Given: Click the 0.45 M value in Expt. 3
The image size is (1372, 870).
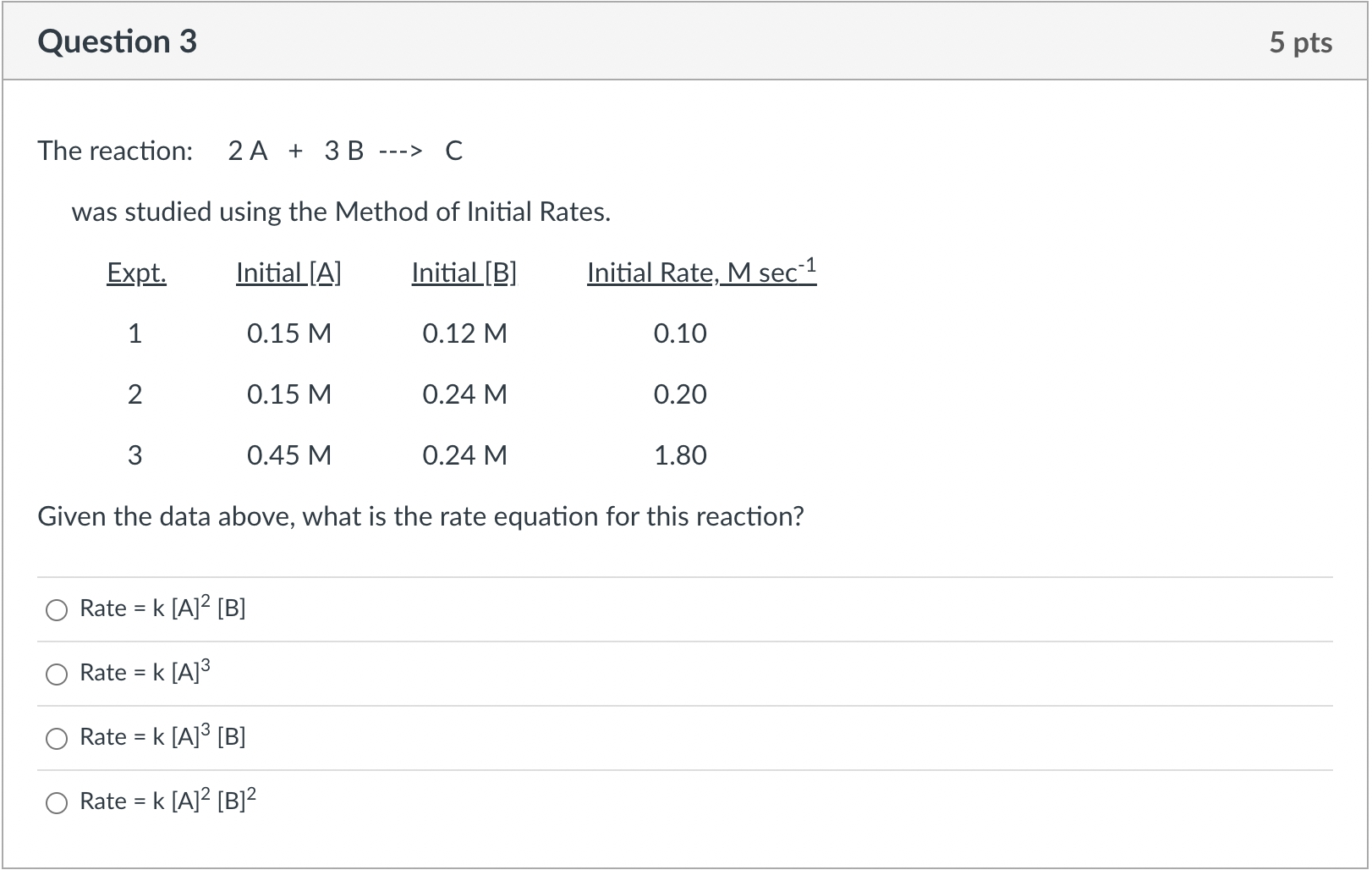Looking at the screenshot, I should pyautogui.click(x=288, y=455).
